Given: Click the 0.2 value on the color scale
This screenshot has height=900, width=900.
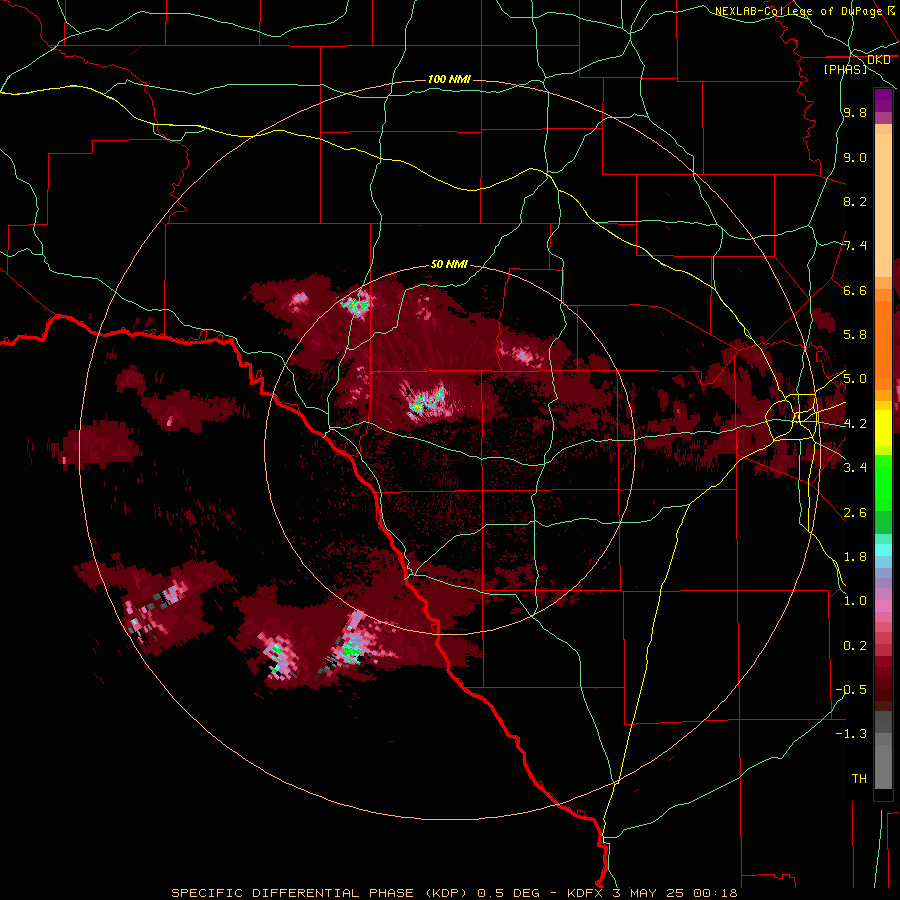Looking at the screenshot, I should (x=855, y=645).
